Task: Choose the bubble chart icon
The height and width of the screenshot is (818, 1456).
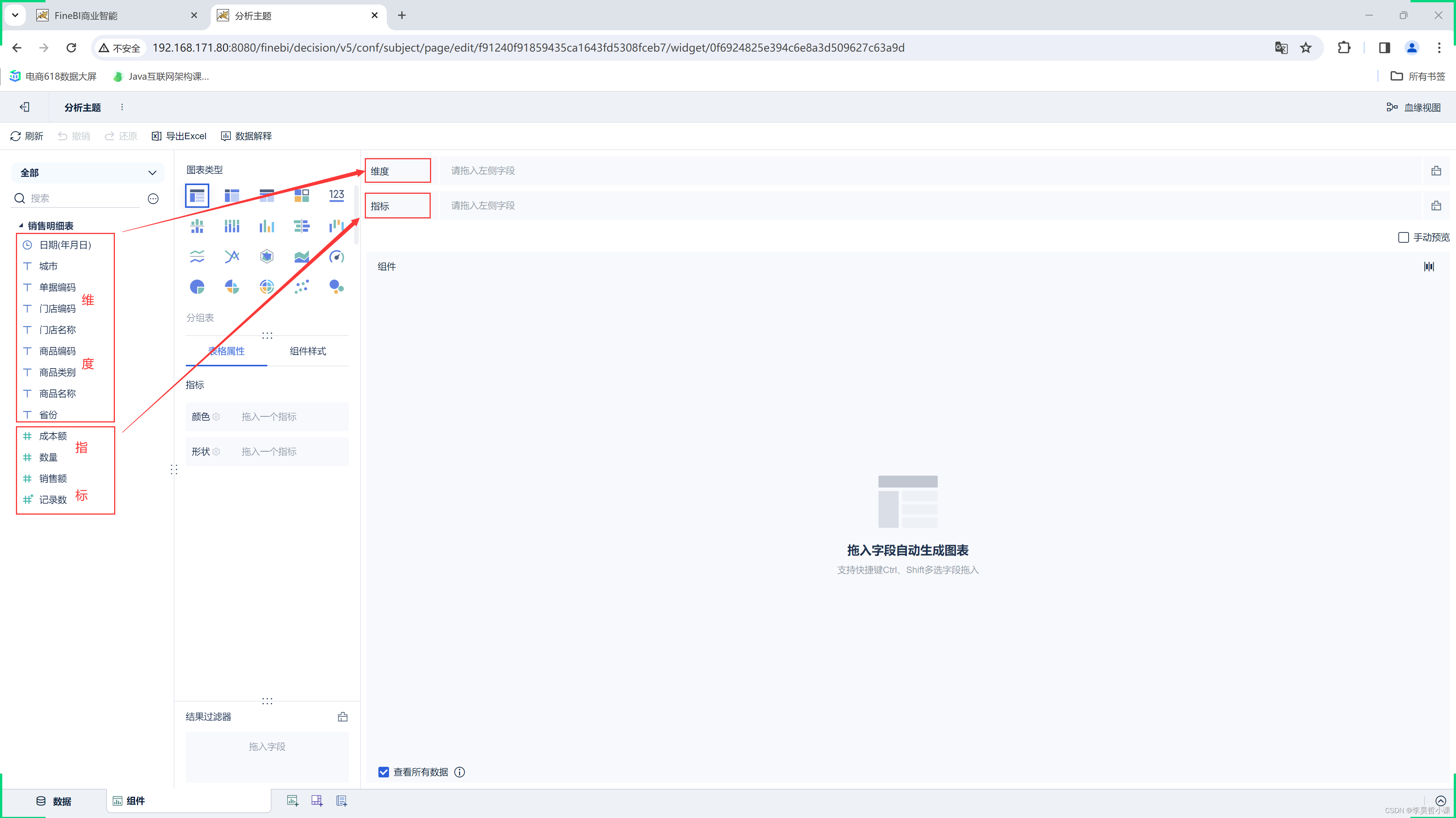Action: [337, 287]
